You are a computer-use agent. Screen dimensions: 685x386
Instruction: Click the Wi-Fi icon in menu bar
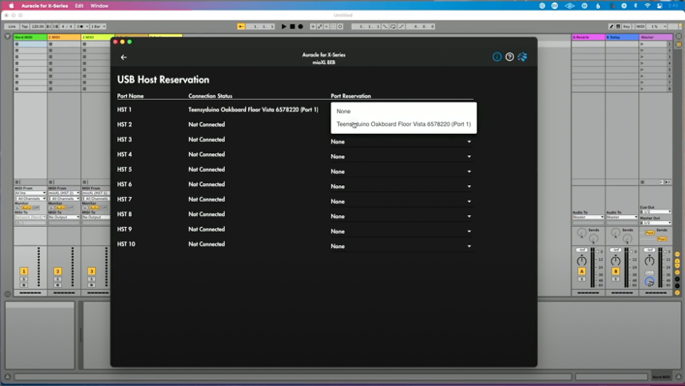point(647,6)
